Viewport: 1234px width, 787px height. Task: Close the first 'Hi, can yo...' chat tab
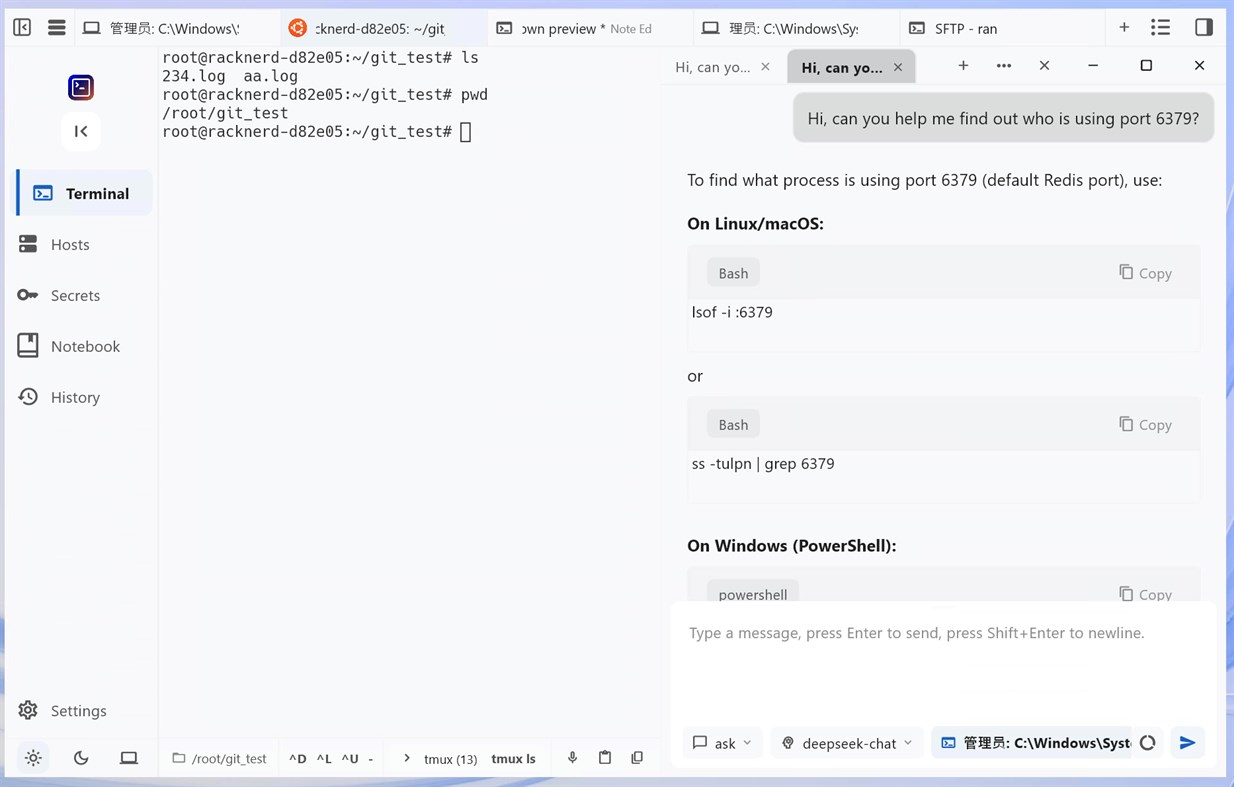pos(766,67)
